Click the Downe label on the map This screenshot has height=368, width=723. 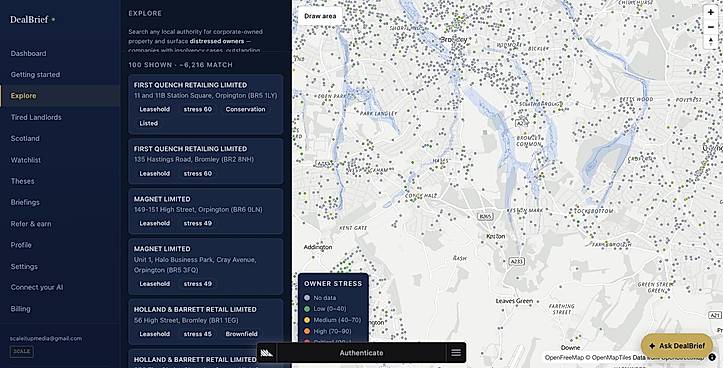coord(570,348)
